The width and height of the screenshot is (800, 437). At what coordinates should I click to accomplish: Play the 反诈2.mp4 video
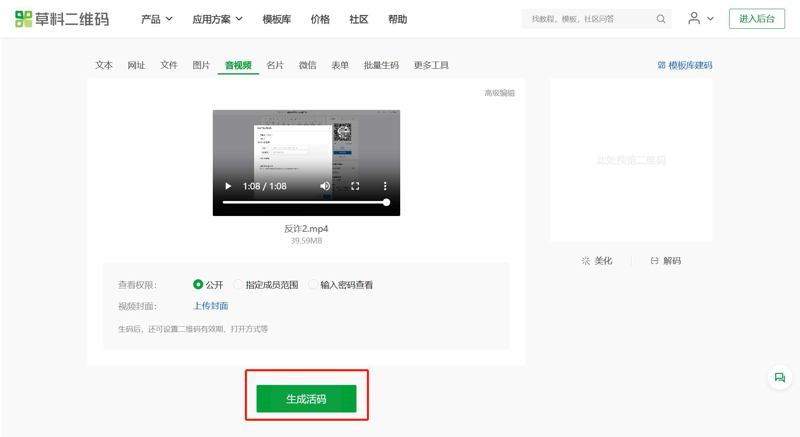[x=228, y=186]
